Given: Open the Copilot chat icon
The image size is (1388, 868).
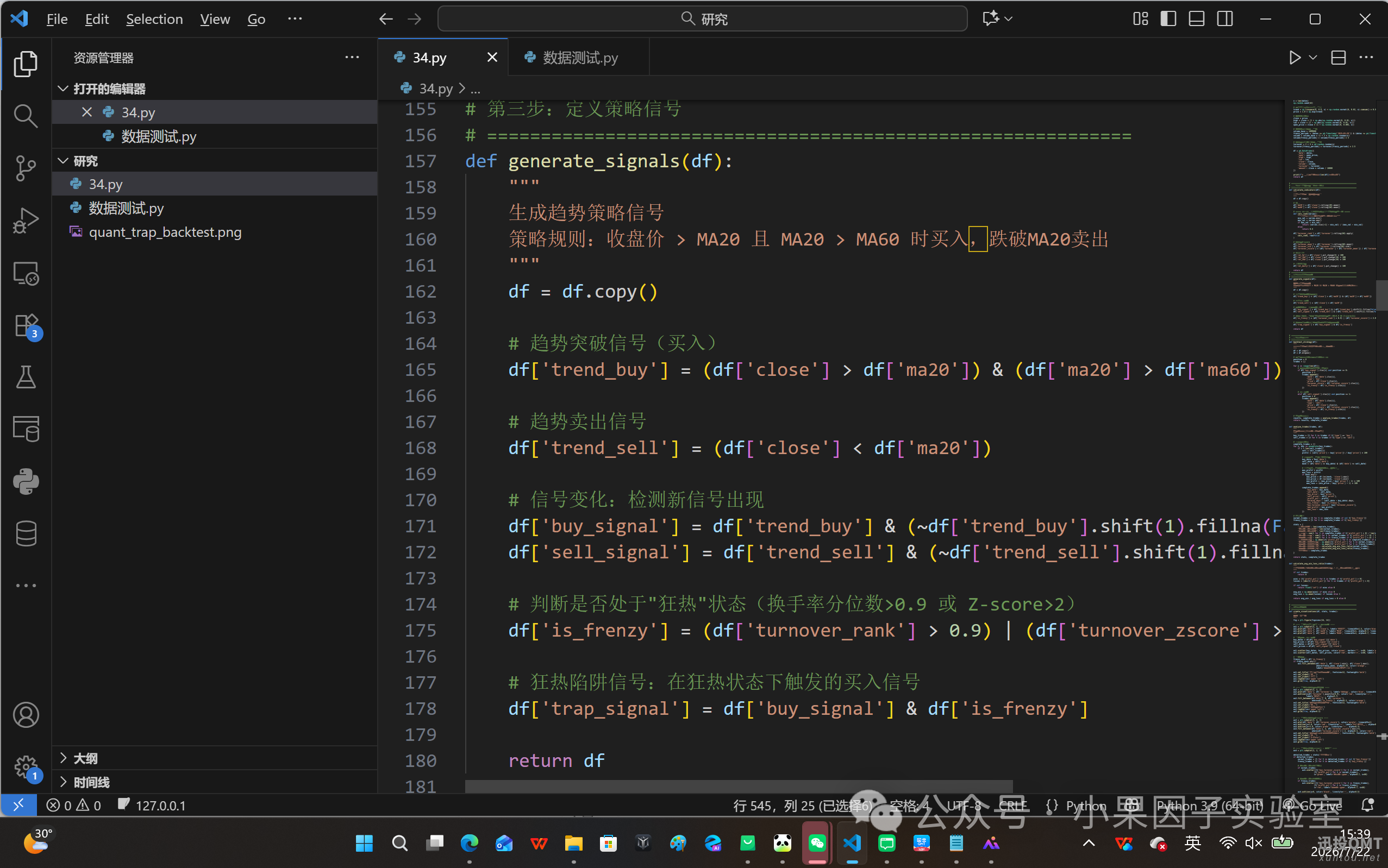Looking at the screenshot, I should point(990,19).
